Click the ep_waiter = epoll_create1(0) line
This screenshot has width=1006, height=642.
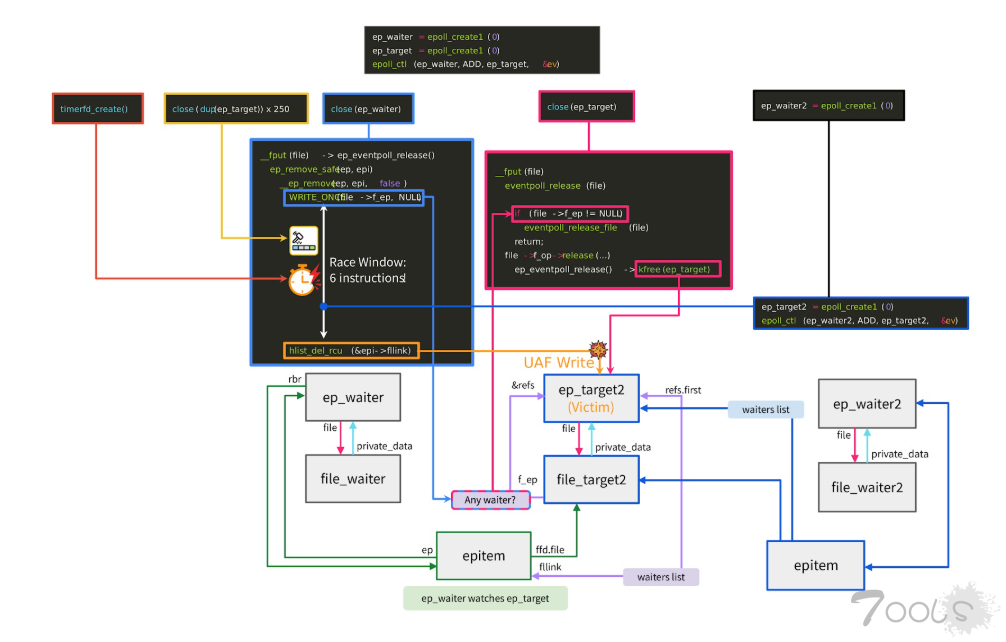click(436, 37)
